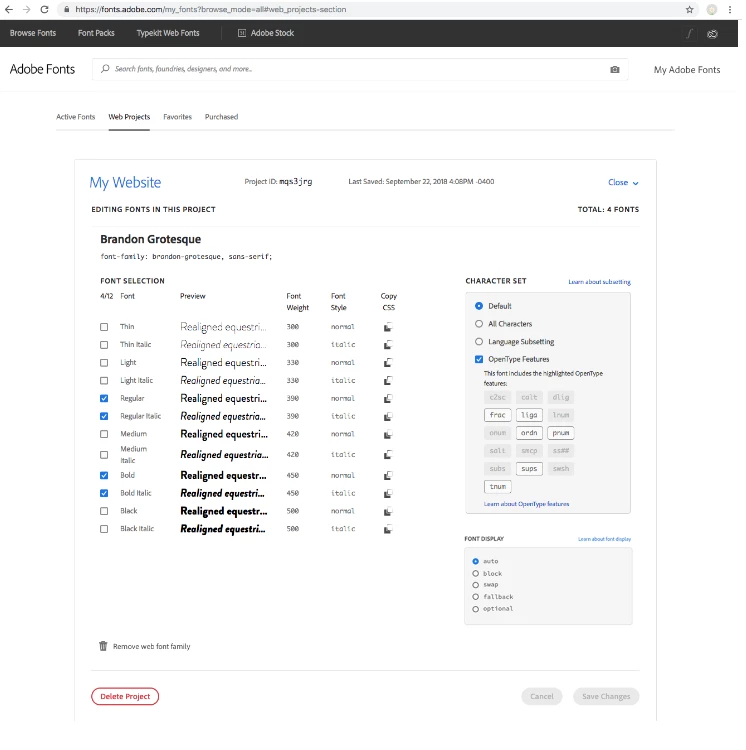Click the browser address bar URL
This screenshot has height=750, width=746.
tap(210, 10)
